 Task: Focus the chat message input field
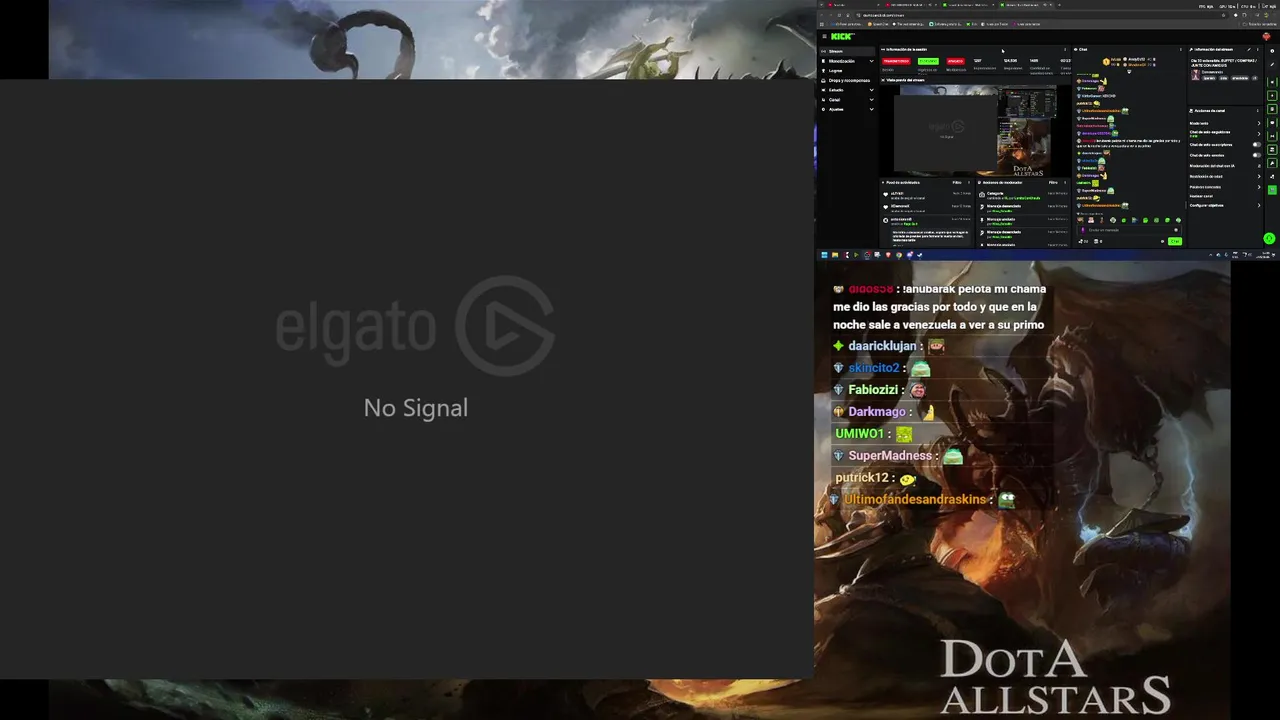coord(1128,230)
